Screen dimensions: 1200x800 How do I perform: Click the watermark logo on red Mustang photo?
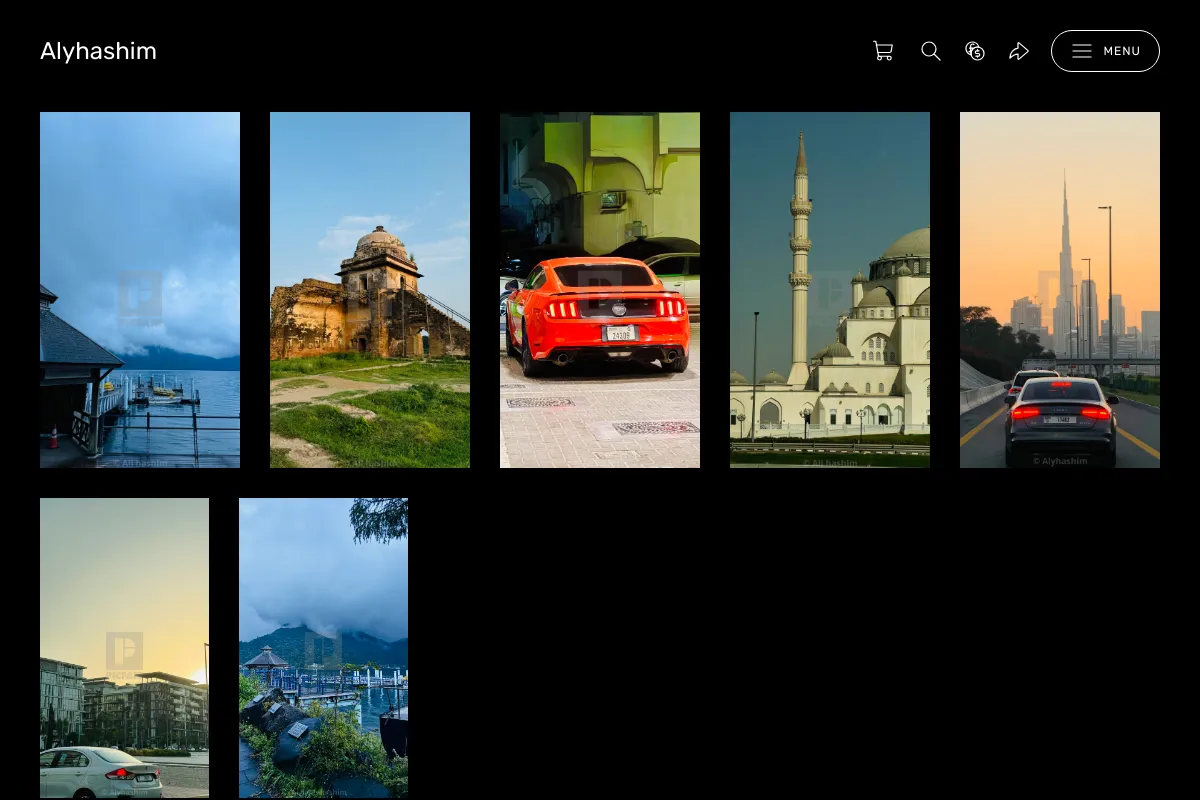(x=600, y=291)
